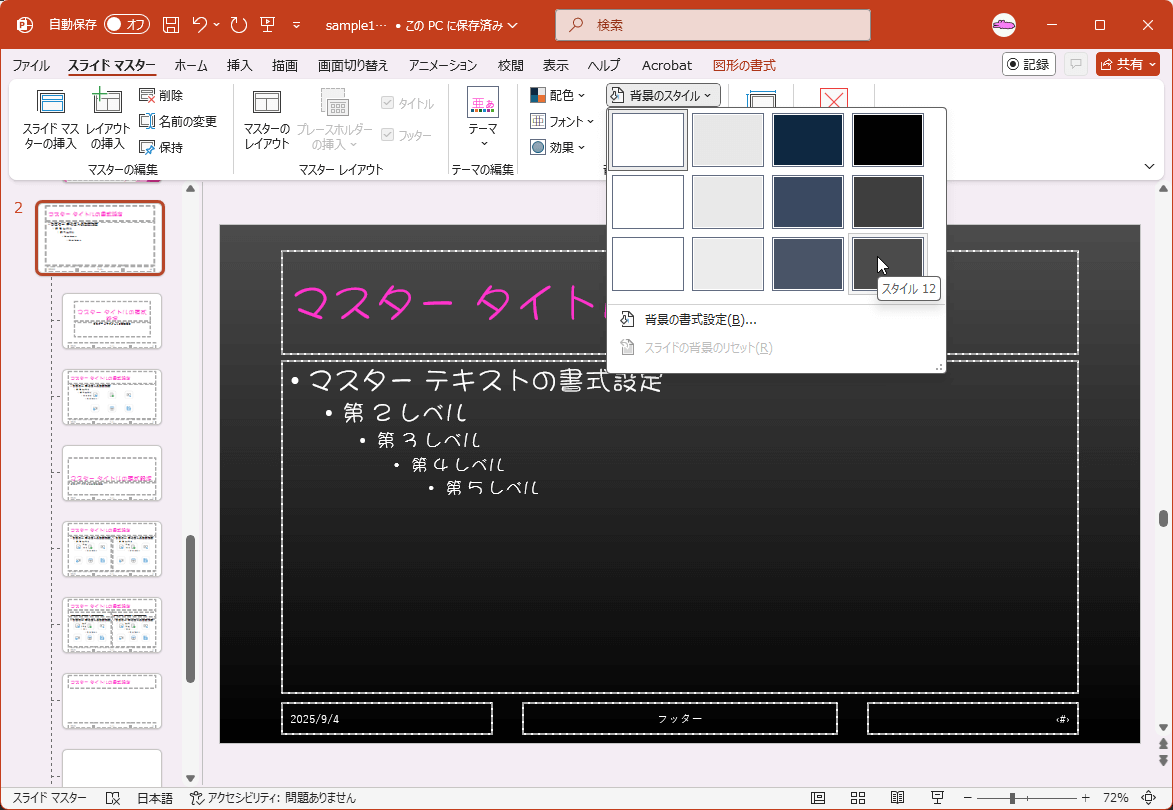Select the first slide master thumbnail
Image resolution: width=1173 pixels, height=810 pixels.
click(100, 238)
